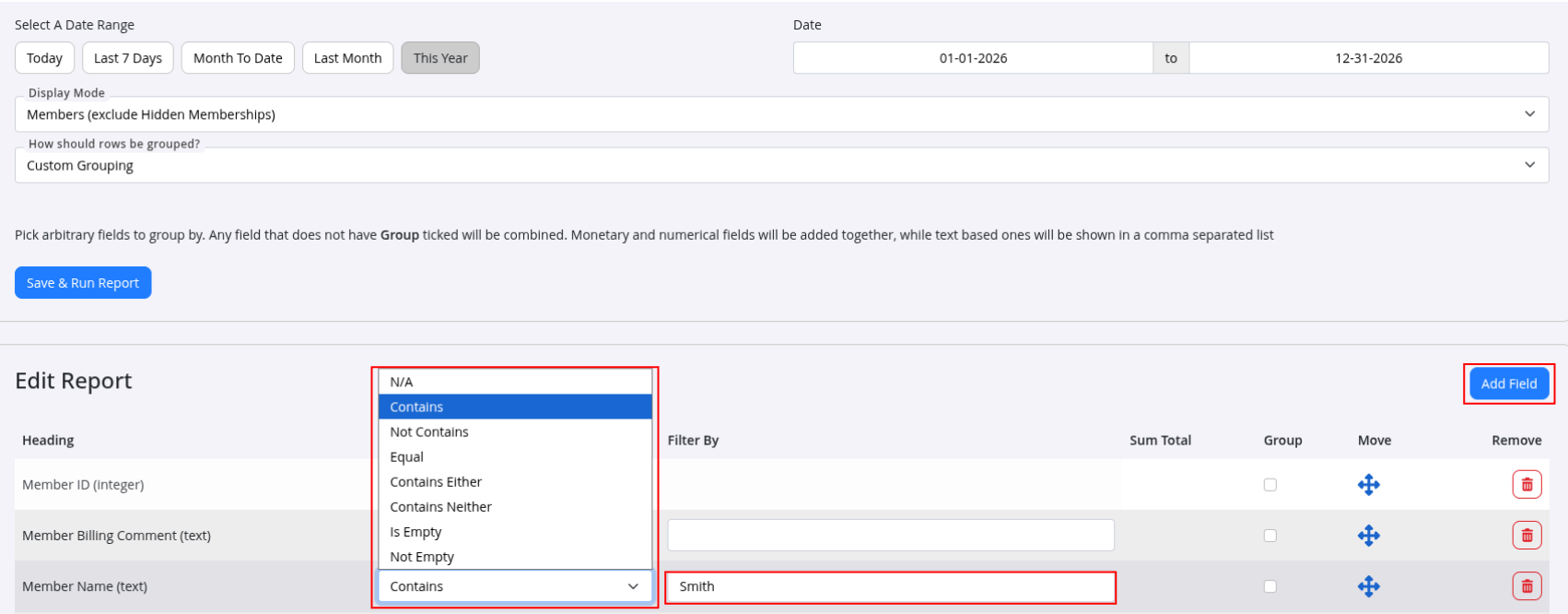Screen dimensions: 1568x614
Task: Tick Group checkbox for Member ID
Action: (1270, 485)
